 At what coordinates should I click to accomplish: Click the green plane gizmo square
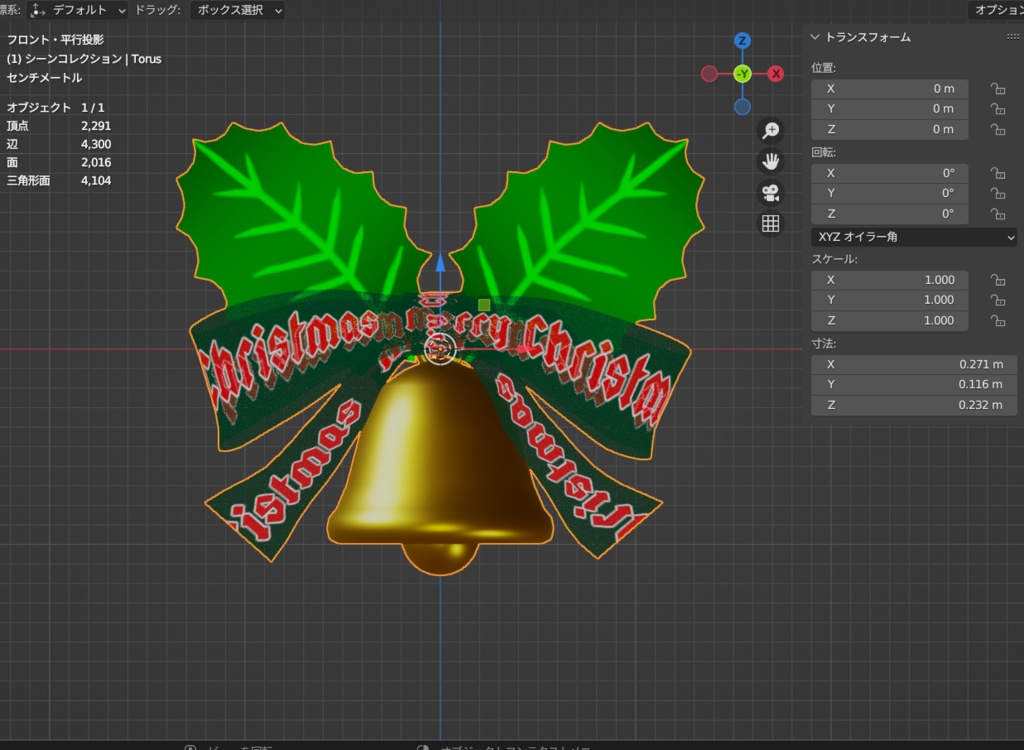[484, 305]
